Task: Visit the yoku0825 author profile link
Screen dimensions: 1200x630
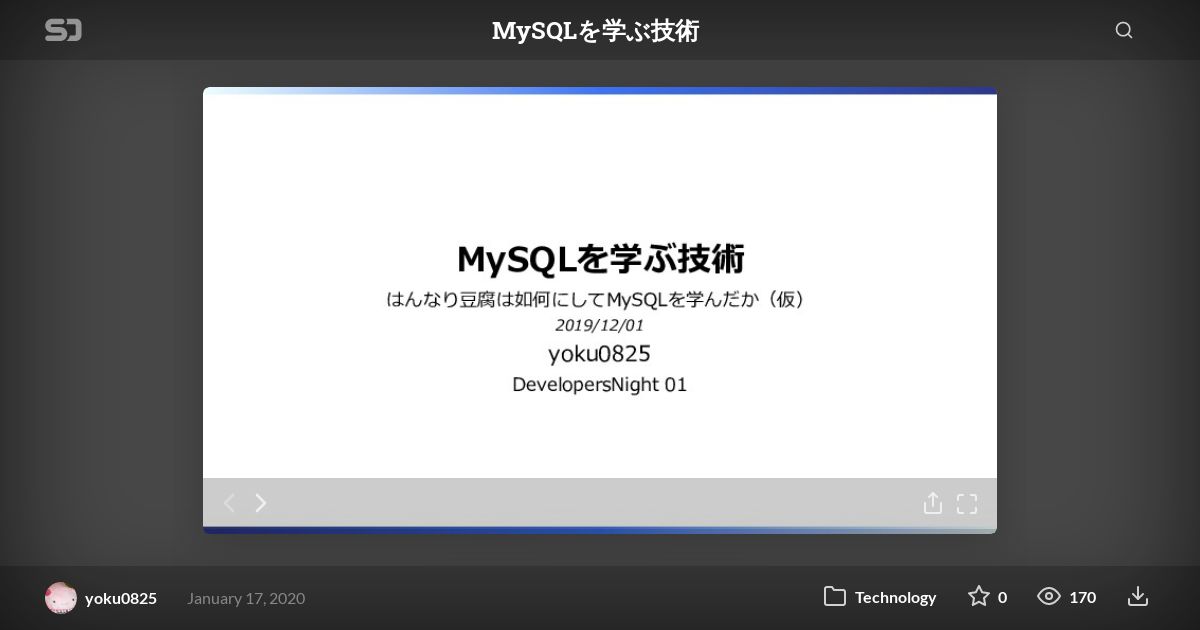Action: (121, 598)
